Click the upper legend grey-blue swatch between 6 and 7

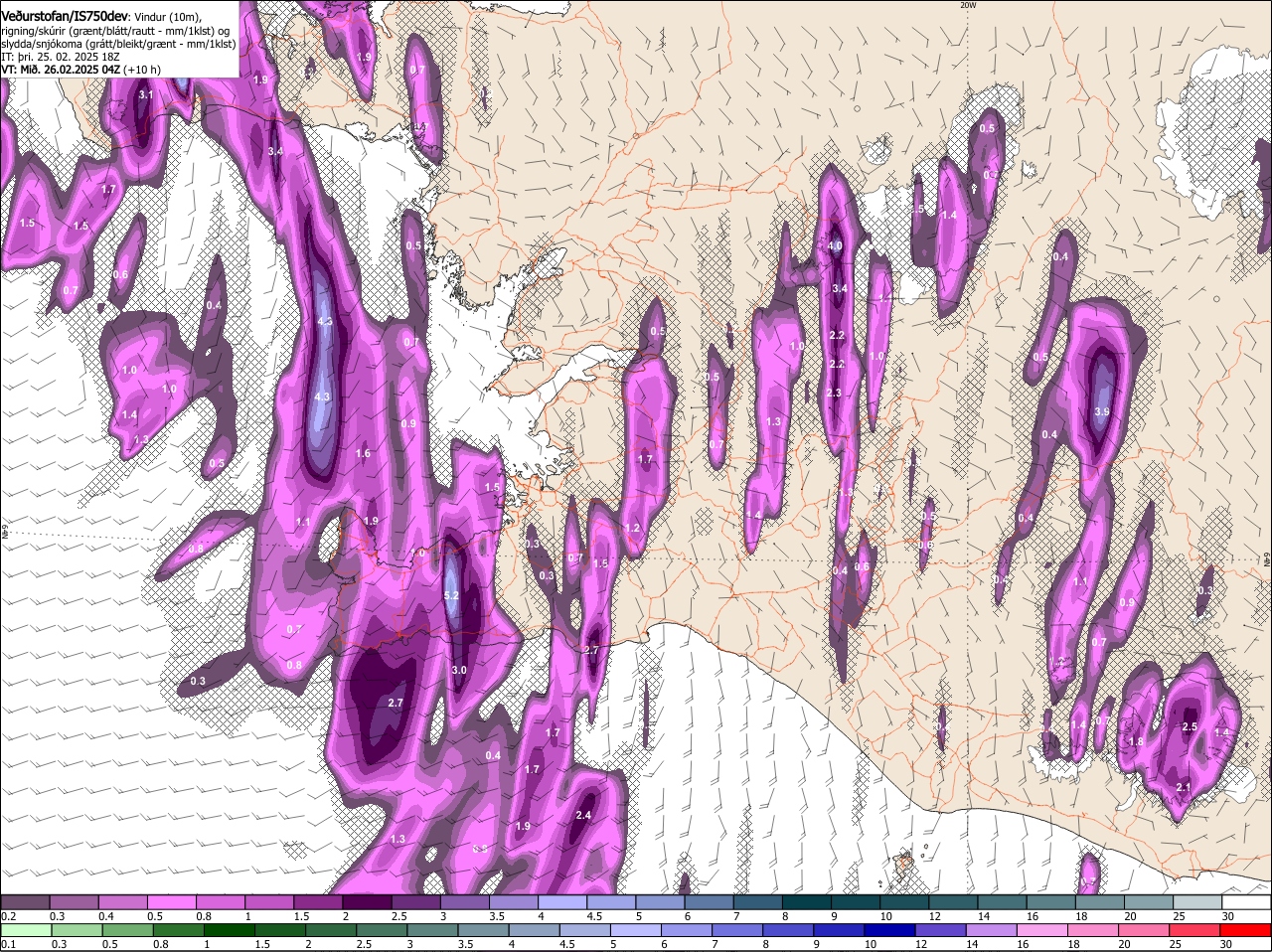click(x=709, y=902)
